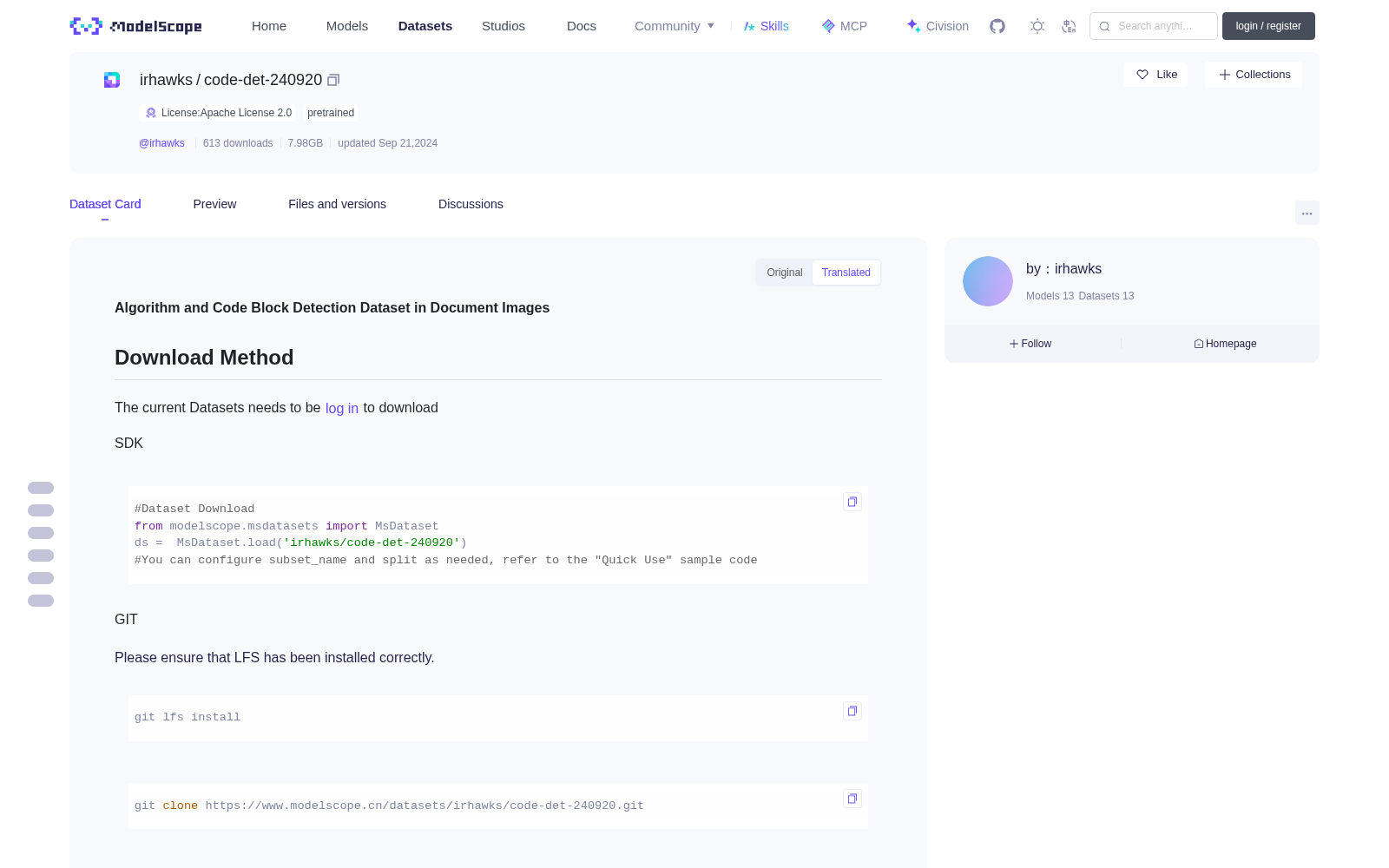
Task: Open the GitHub icon link
Action: coord(997,26)
